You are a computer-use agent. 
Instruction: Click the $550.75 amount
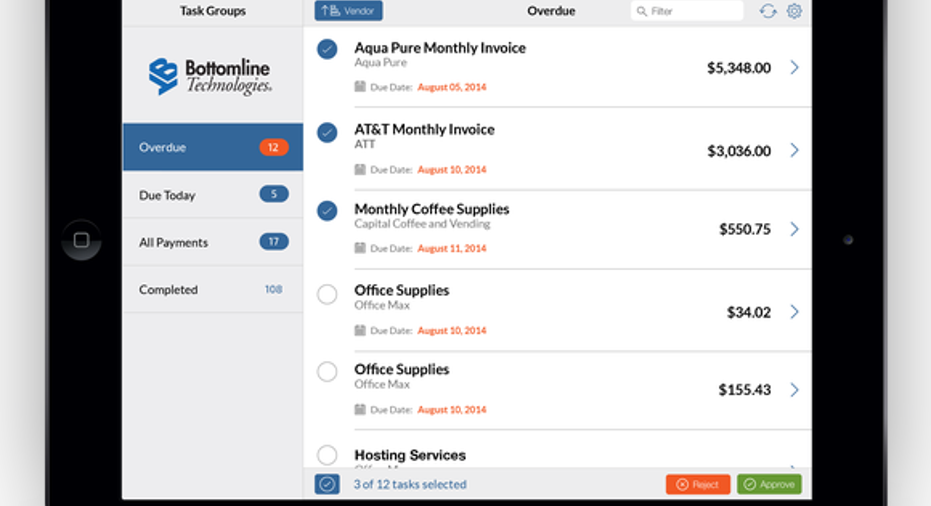click(x=745, y=229)
